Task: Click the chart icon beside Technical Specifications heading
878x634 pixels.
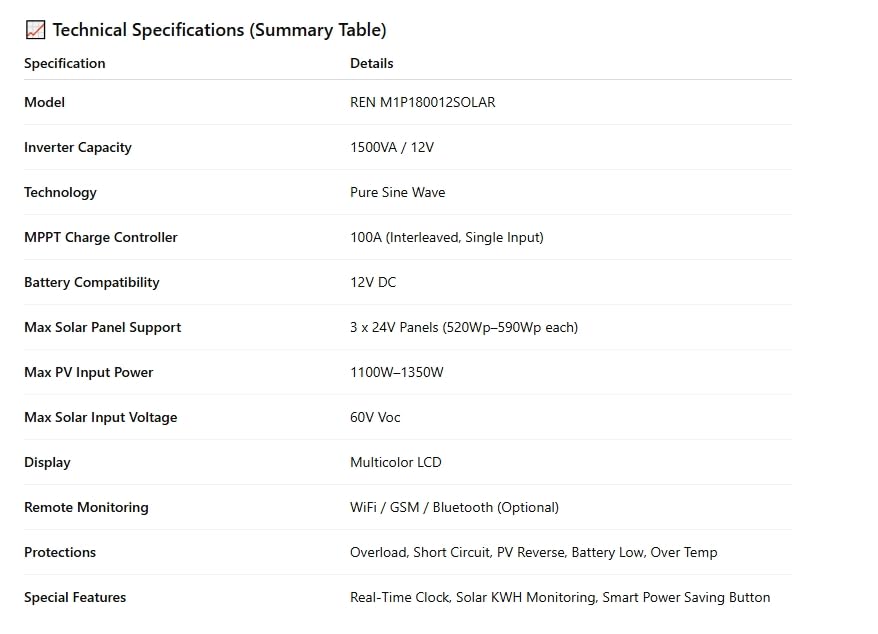Action: pos(35,30)
